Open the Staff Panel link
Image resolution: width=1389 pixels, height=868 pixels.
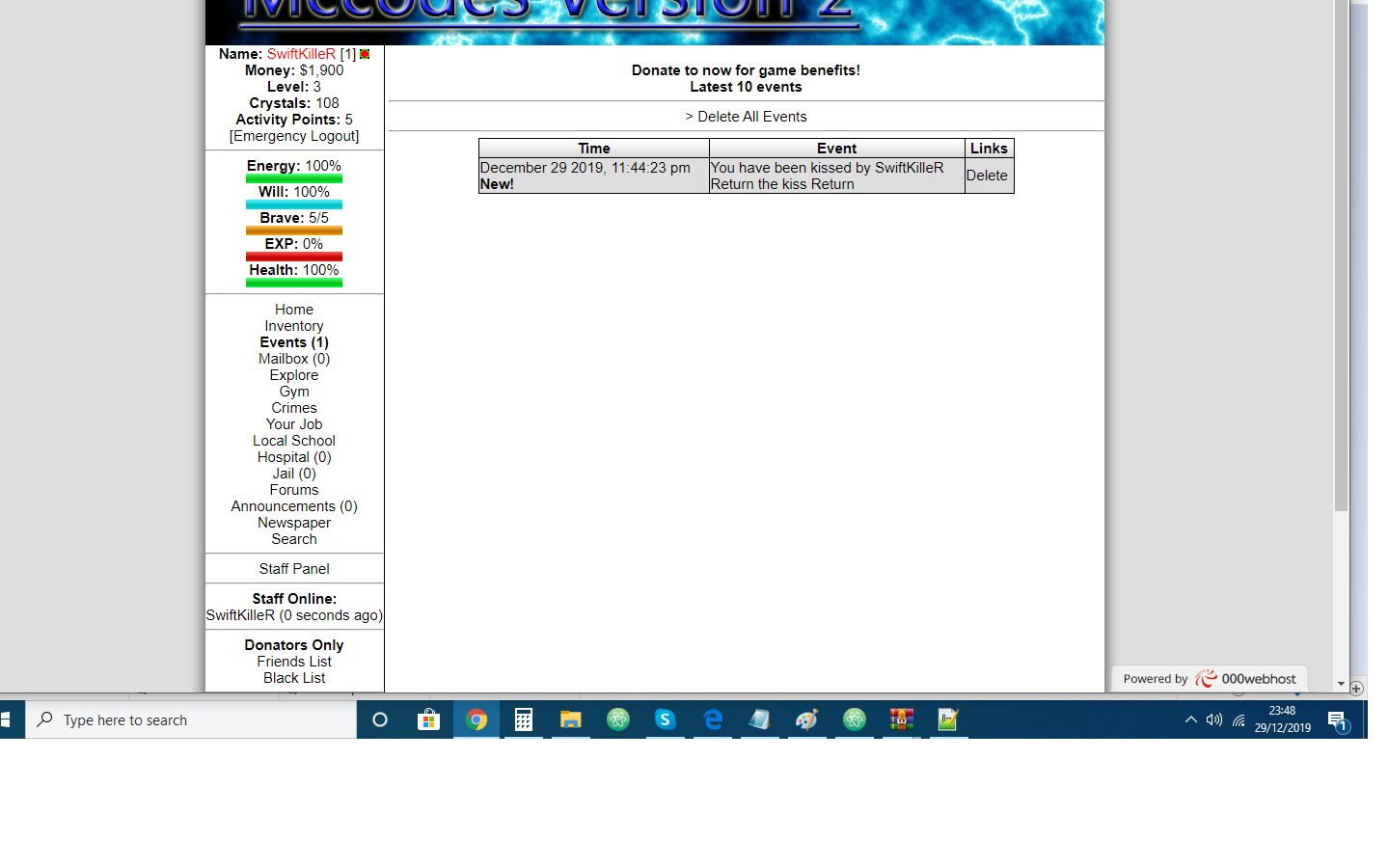pos(294,569)
